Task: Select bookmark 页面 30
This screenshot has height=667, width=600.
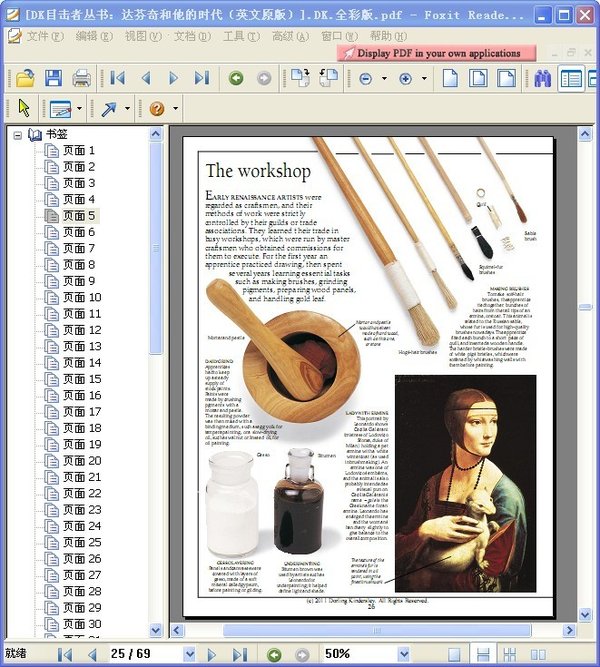Action: point(82,624)
